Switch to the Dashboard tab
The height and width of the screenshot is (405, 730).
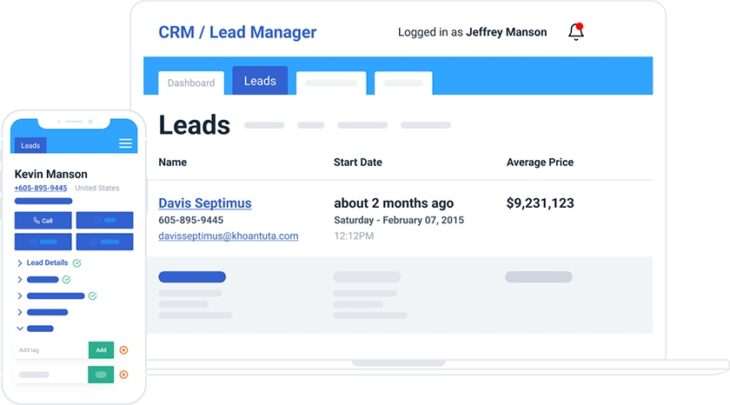[x=191, y=83]
